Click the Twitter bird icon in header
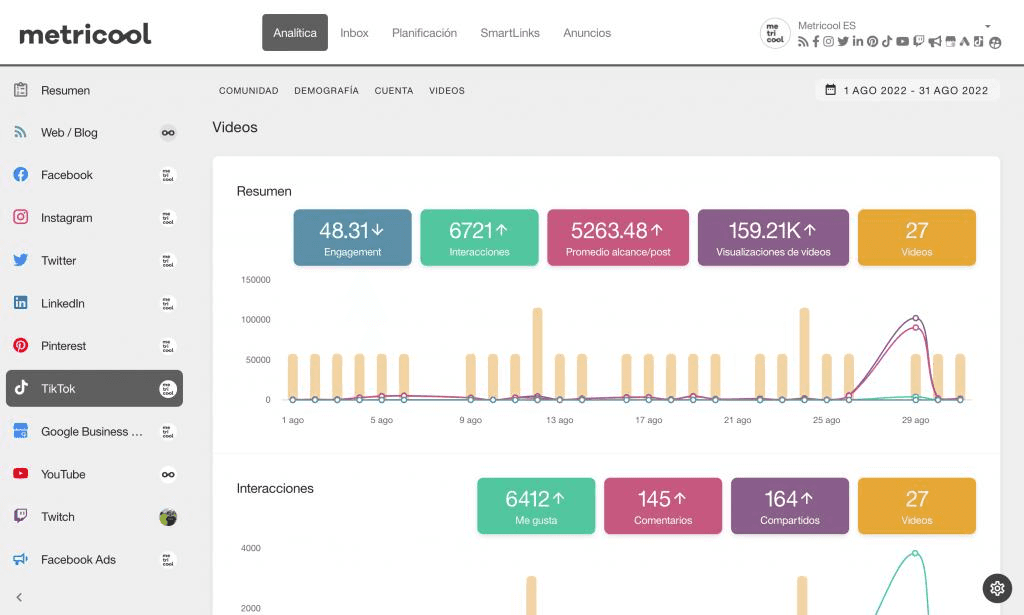1024x615 pixels. 843,42
